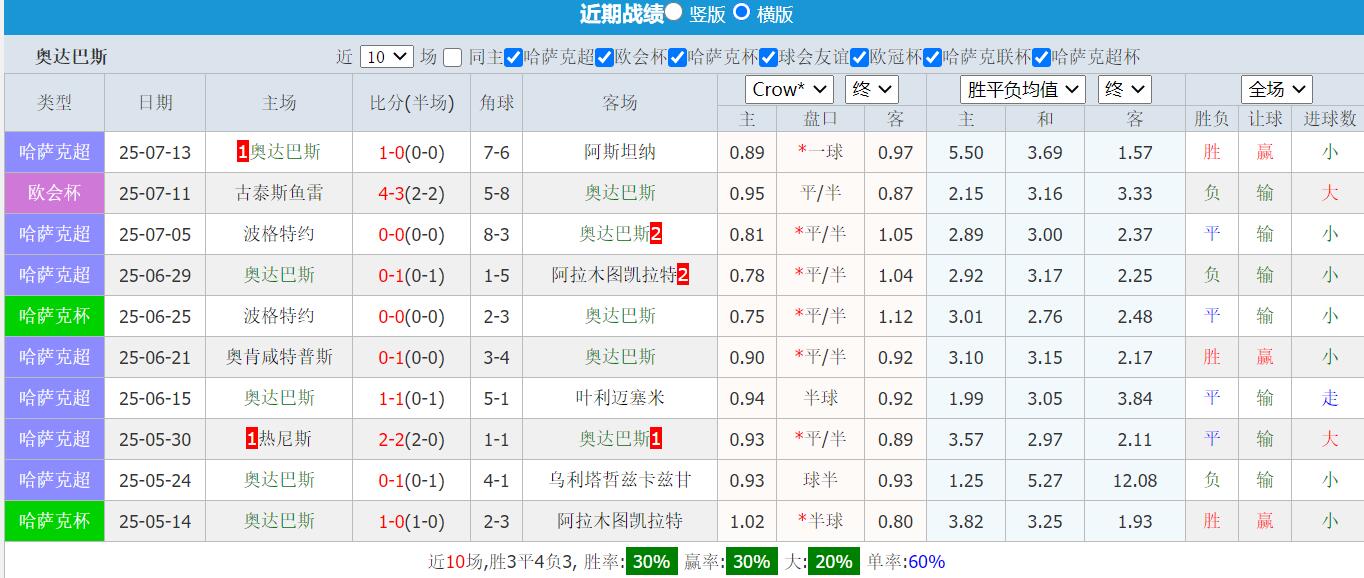Toggle the 哈萨克超杯 checkbox
Viewport: 1364px width, 578px height.
[x=1040, y=58]
